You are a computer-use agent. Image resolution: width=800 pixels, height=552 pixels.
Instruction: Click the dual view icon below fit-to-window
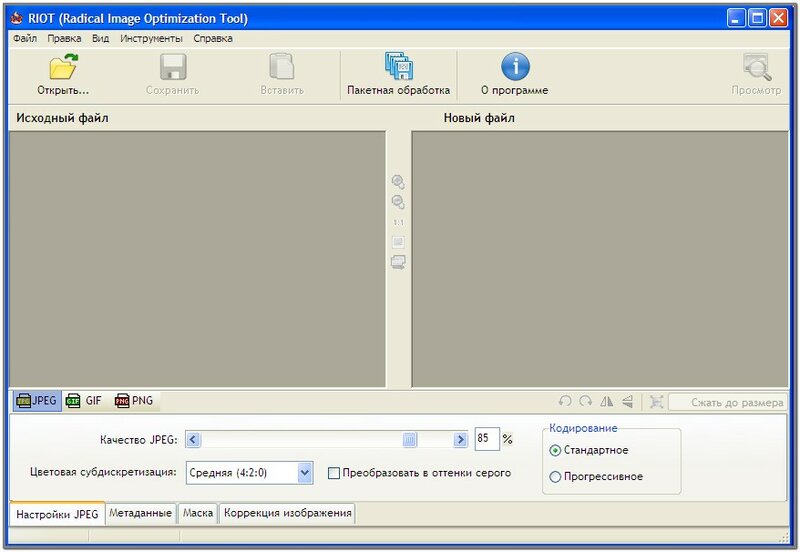(398, 262)
